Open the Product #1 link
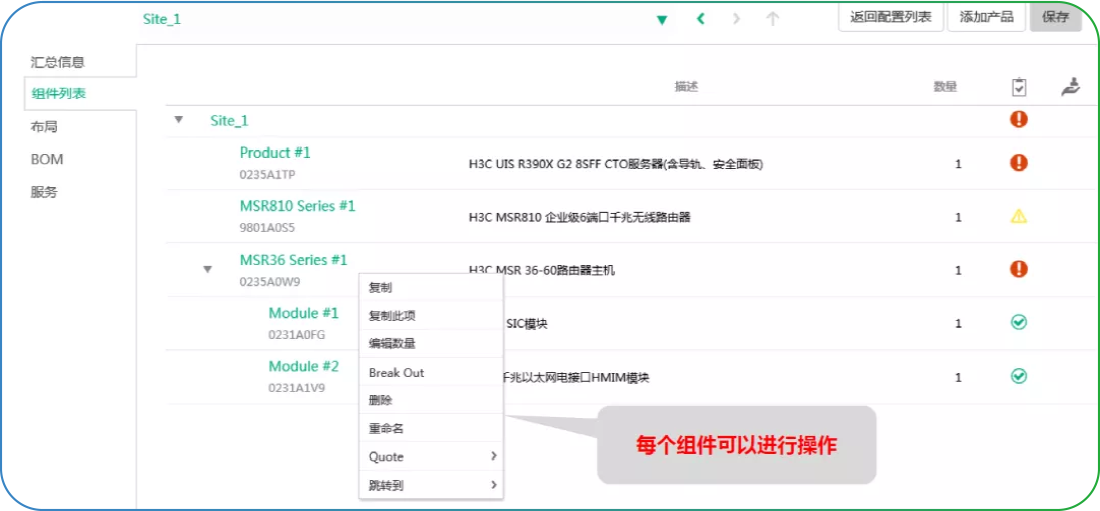 [x=275, y=152]
